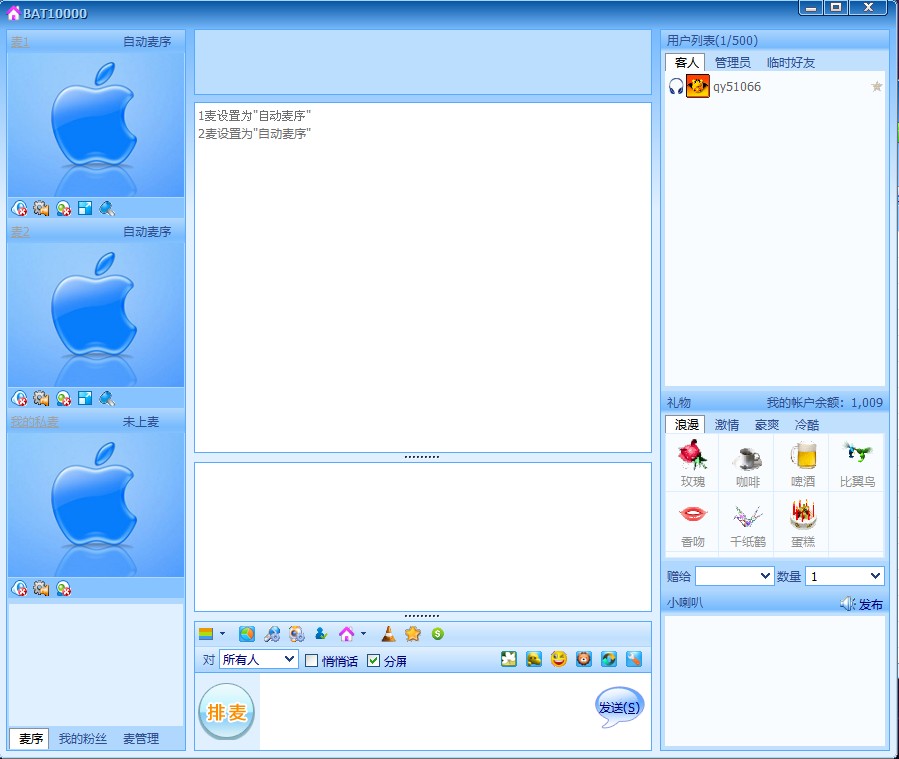Screen dimensions: 899x759
Task: Click the pie chart toolbar icon
Action: 247,633
